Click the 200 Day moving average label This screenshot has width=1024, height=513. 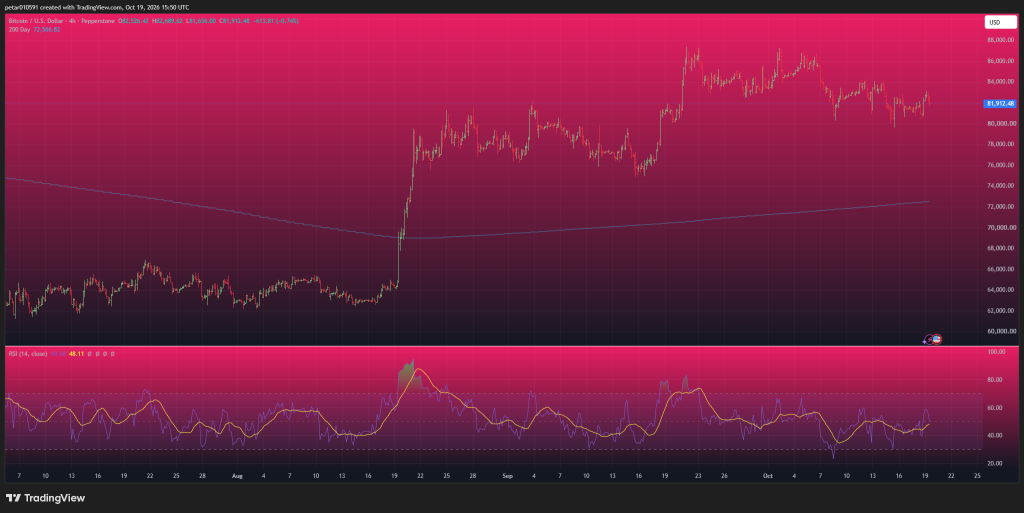(19, 29)
